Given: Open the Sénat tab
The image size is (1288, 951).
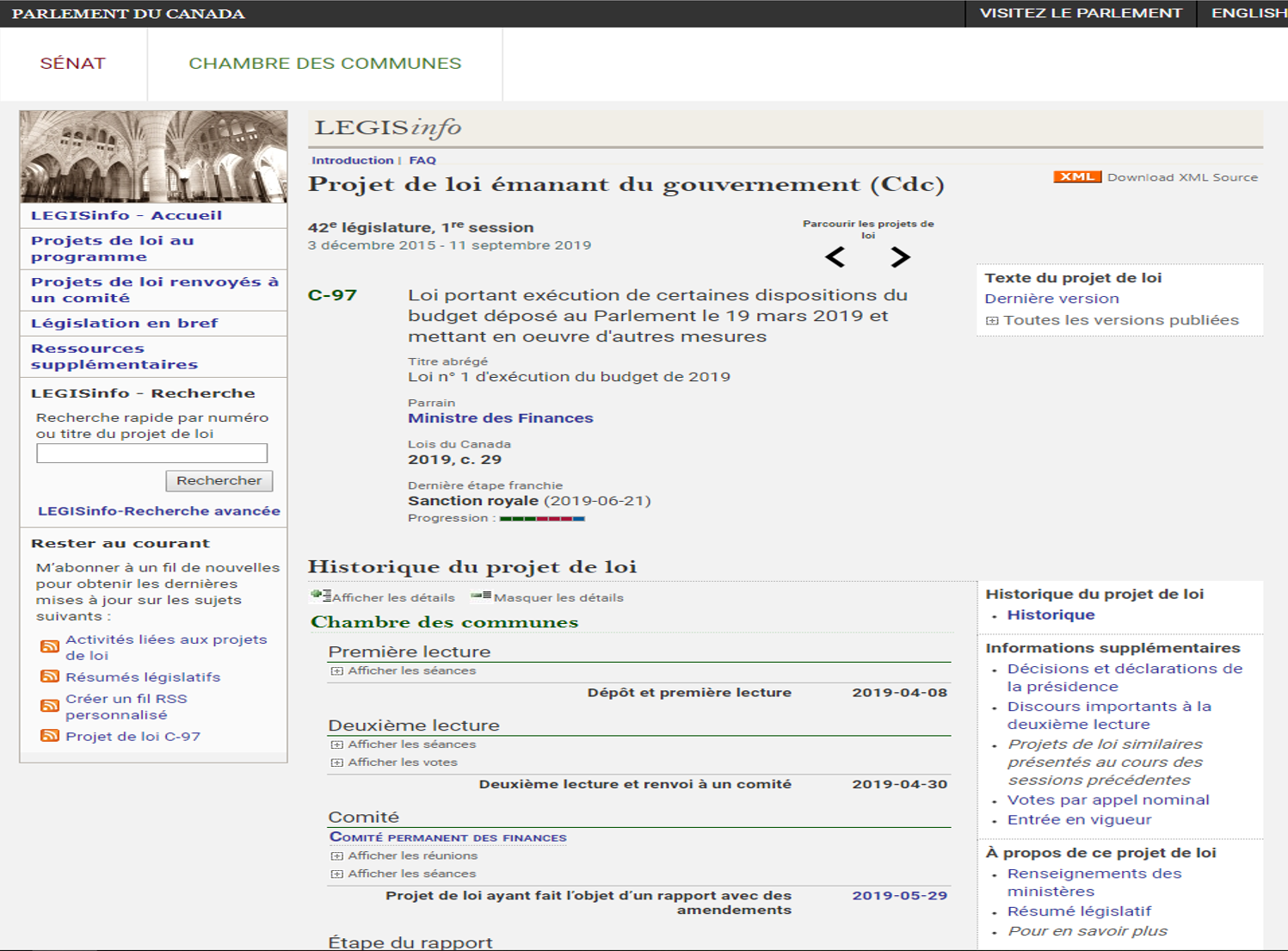Looking at the screenshot, I should click(x=73, y=64).
